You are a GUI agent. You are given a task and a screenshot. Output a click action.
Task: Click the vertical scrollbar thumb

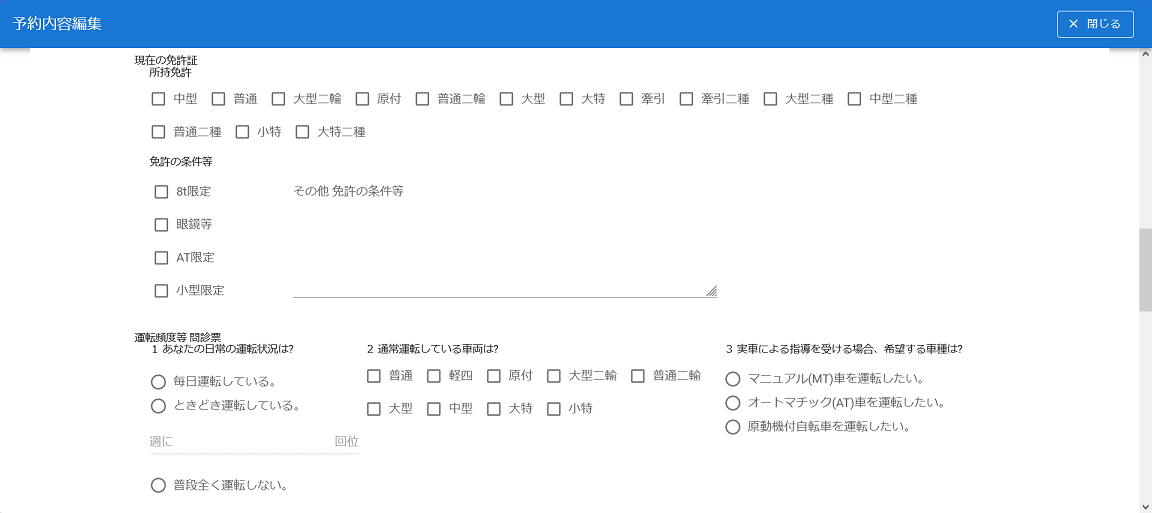click(1145, 270)
